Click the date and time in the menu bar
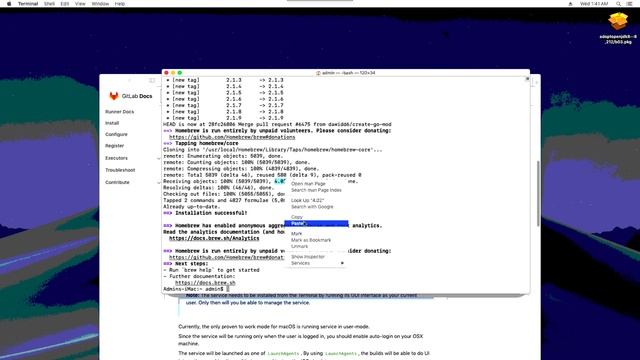The image size is (640, 360). pos(594,4)
